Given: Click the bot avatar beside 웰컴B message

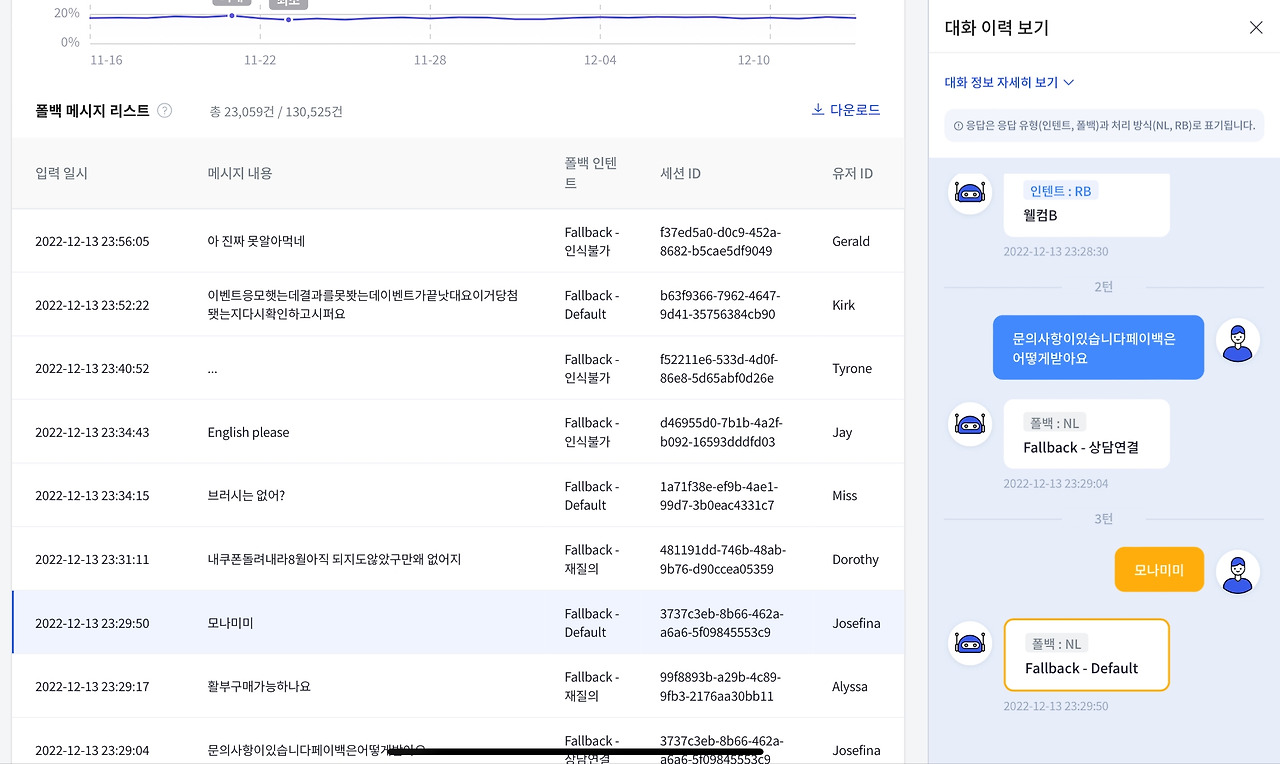Looking at the screenshot, I should point(969,193).
